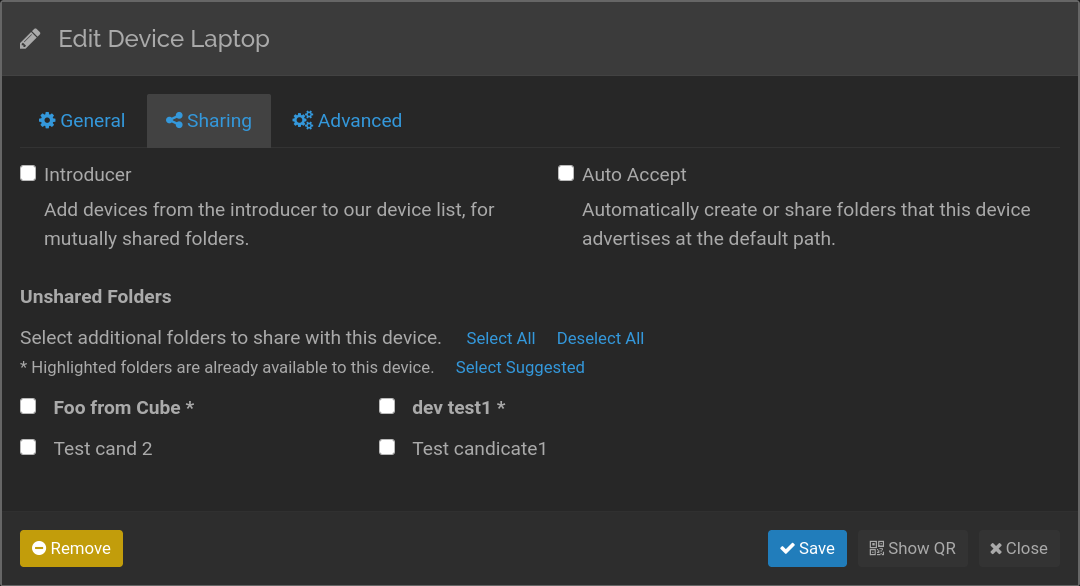
Task: Check the Test candicate1 folder
Action: [387, 448]
